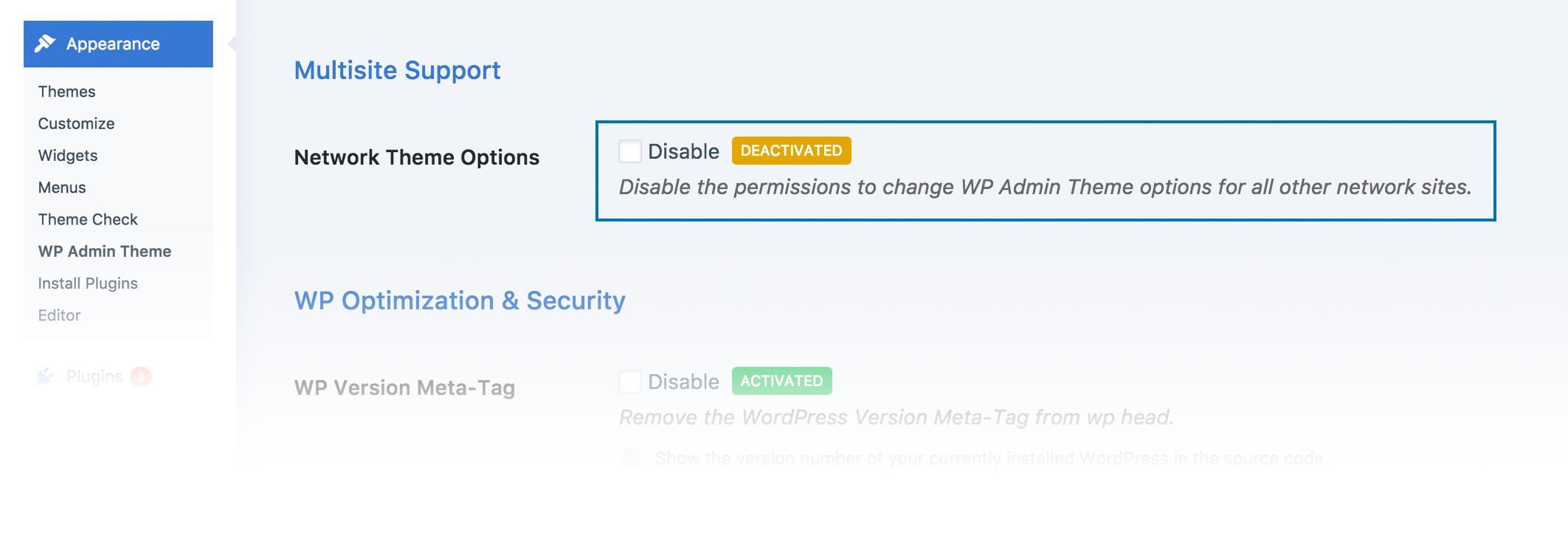Viewport: 1568px width, 553px height.
Task: Click the Multisite Support heading
Action: [397, 70]
